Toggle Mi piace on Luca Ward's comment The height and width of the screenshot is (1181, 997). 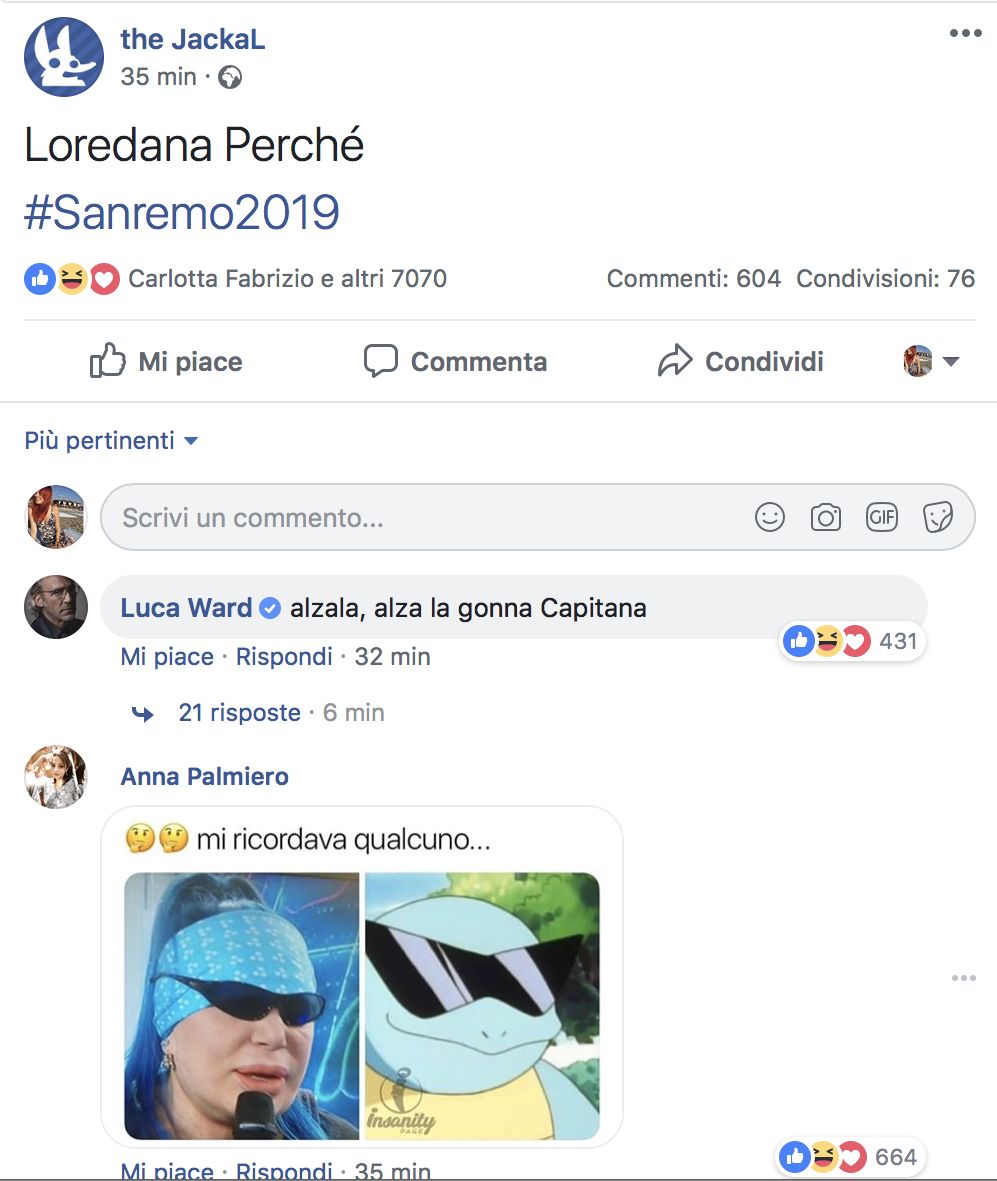click(167, 657)
